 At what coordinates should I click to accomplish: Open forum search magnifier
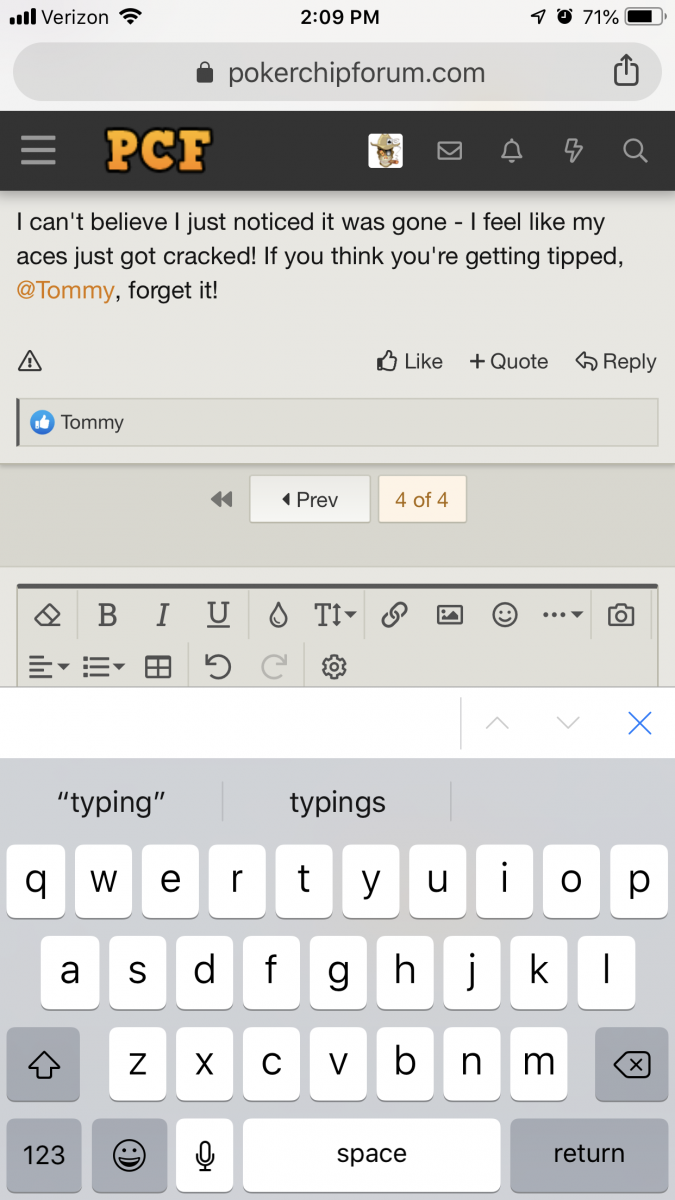pos(635,151)
